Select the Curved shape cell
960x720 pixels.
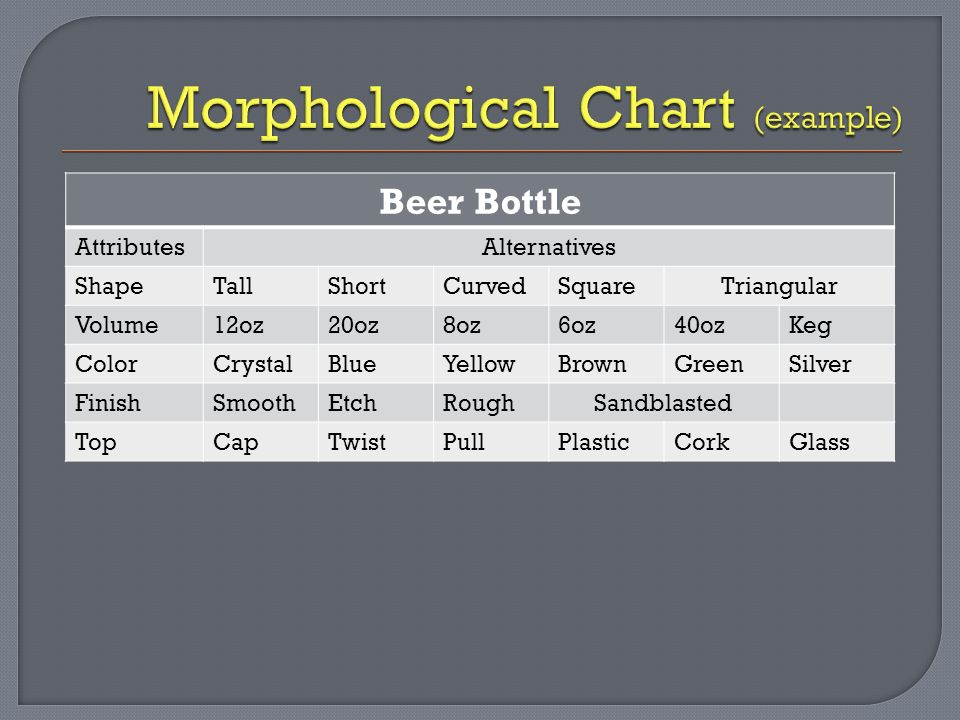491,286
